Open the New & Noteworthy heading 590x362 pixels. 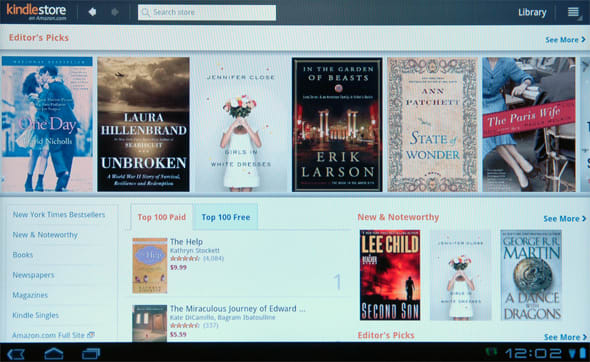[x=398, y=217]
